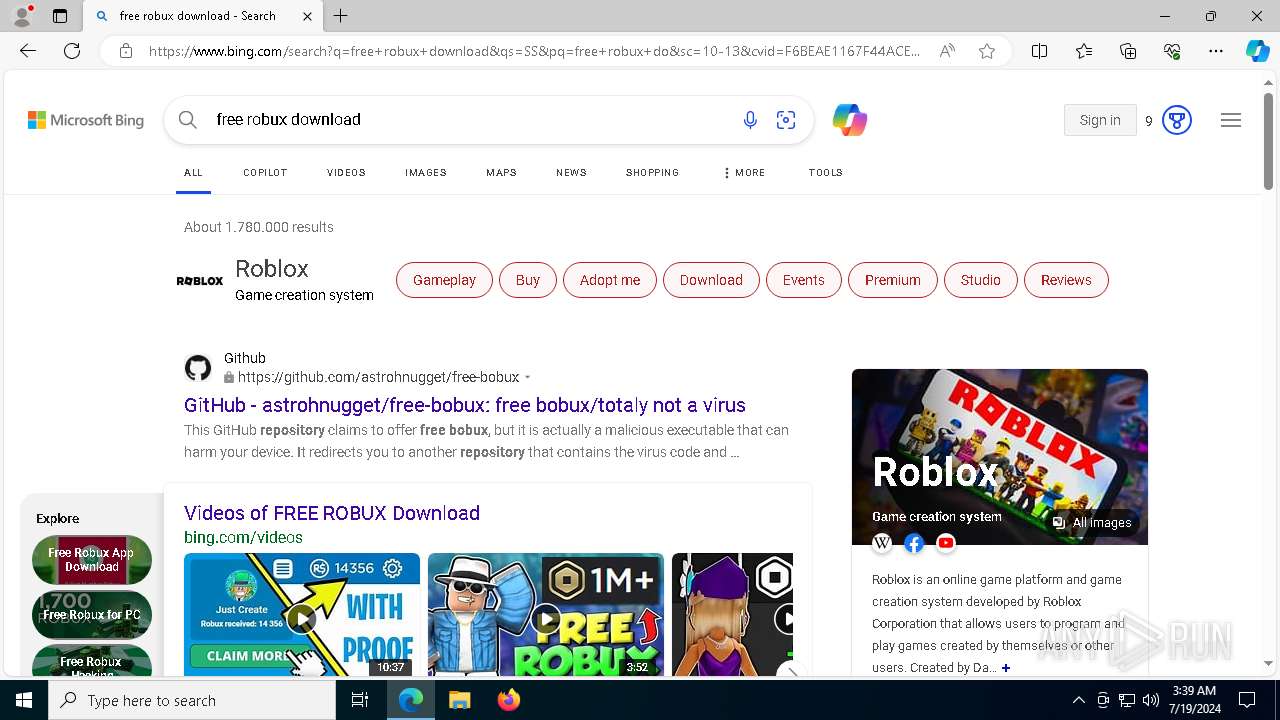Click the taskbar search box
The width and height of the screenshot is (1280, 720).
tap(192, 700)
